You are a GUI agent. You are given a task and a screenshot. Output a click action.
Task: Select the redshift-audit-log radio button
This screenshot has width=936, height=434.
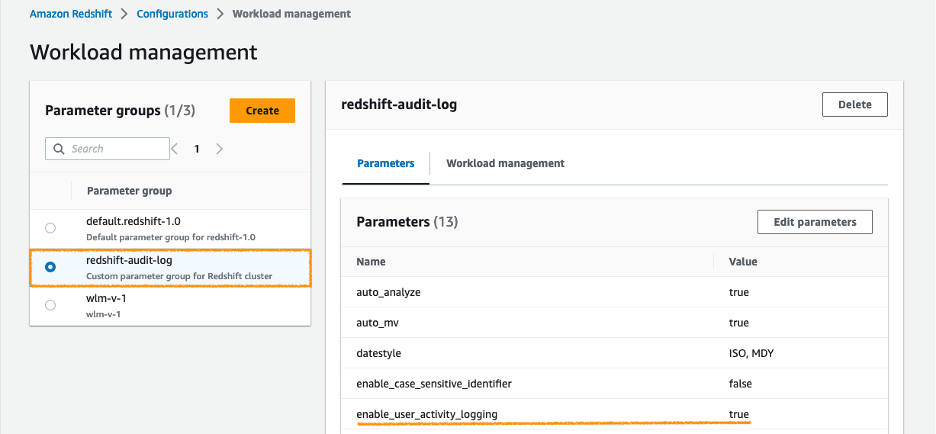[x=51, y=267]
